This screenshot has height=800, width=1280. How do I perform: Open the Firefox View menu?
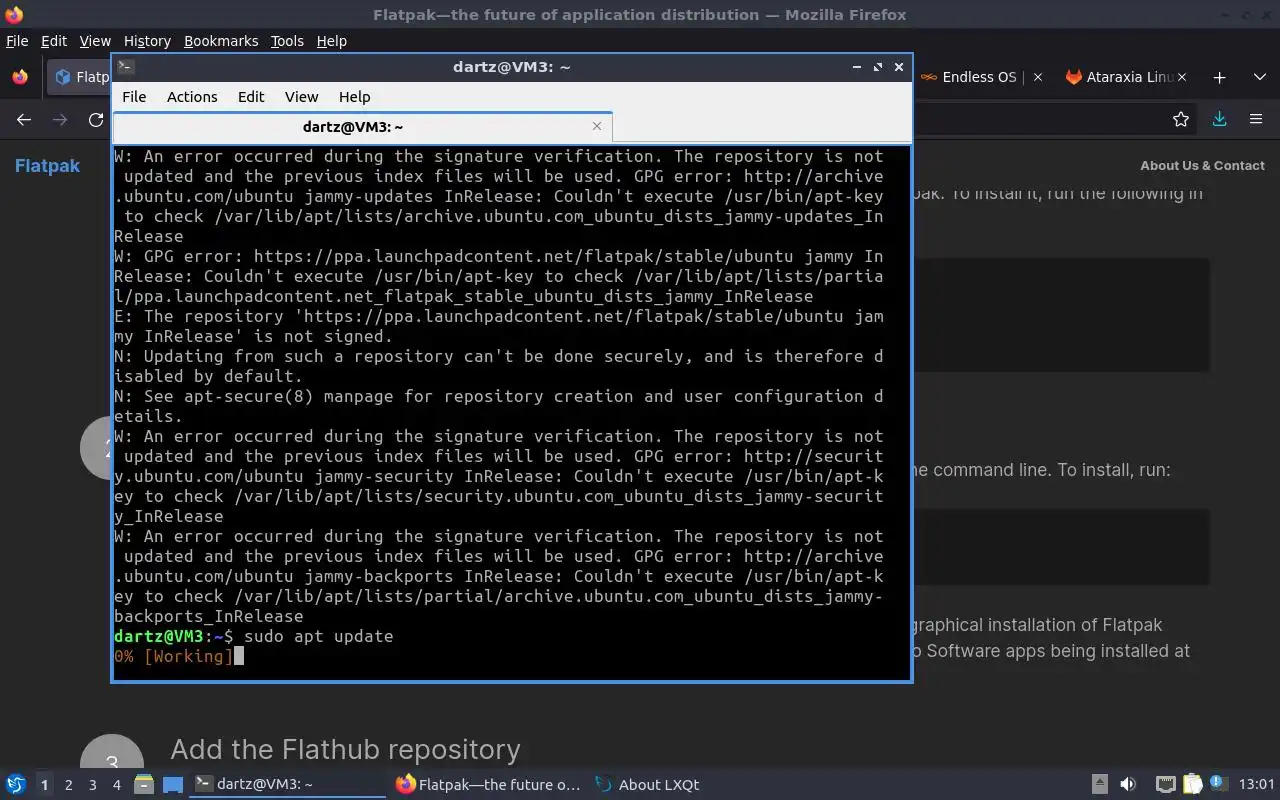95,41
